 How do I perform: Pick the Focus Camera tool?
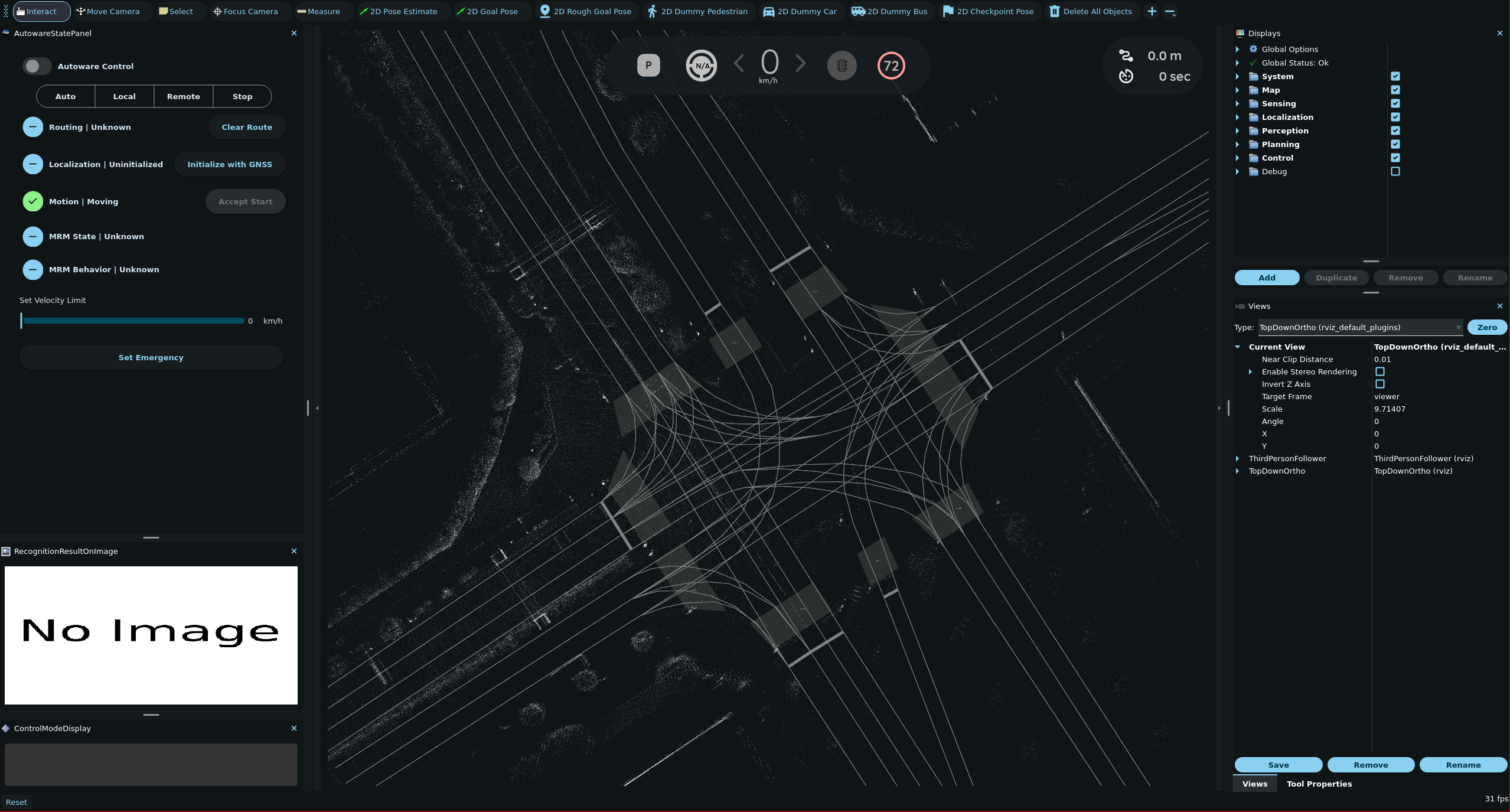(x=245, y=11)
